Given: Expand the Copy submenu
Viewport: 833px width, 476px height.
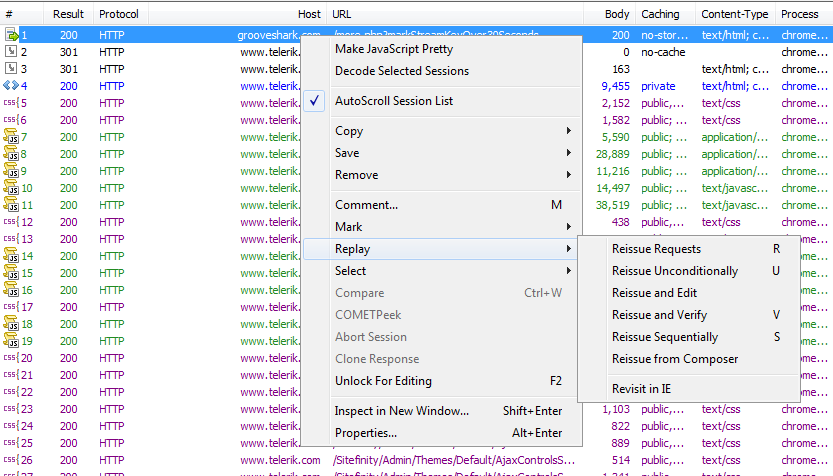Looking at the screenshot, I should pyautogui.click(x=441, y=131).
